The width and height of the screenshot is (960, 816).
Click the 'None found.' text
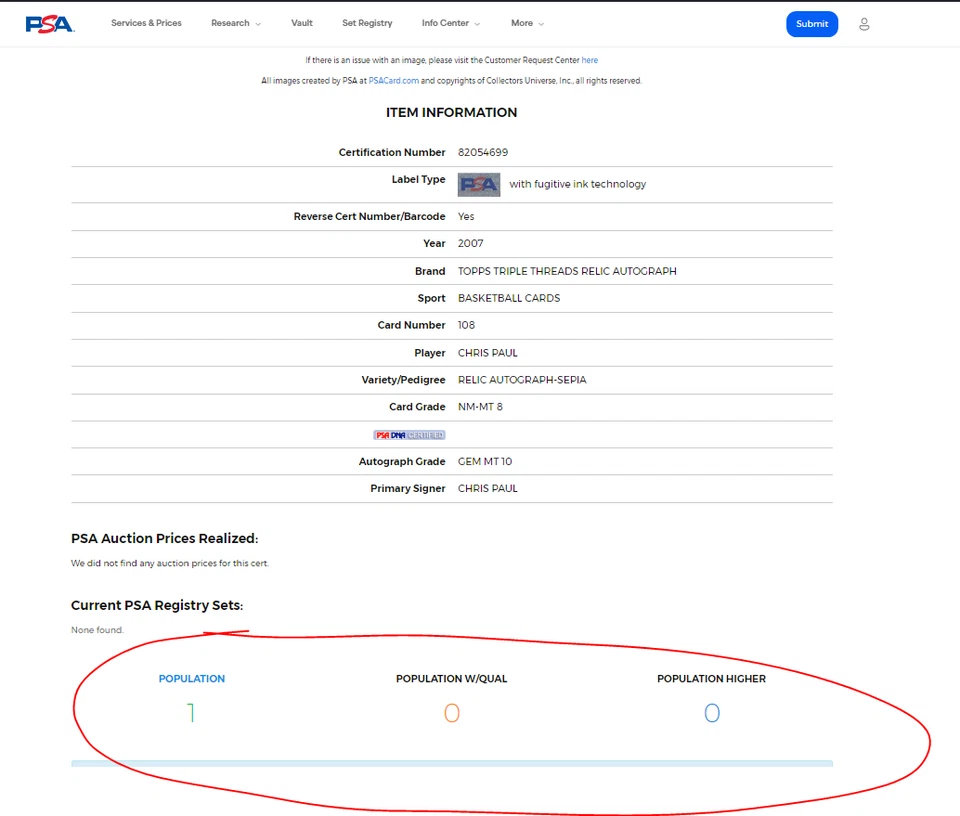(97, 630)
